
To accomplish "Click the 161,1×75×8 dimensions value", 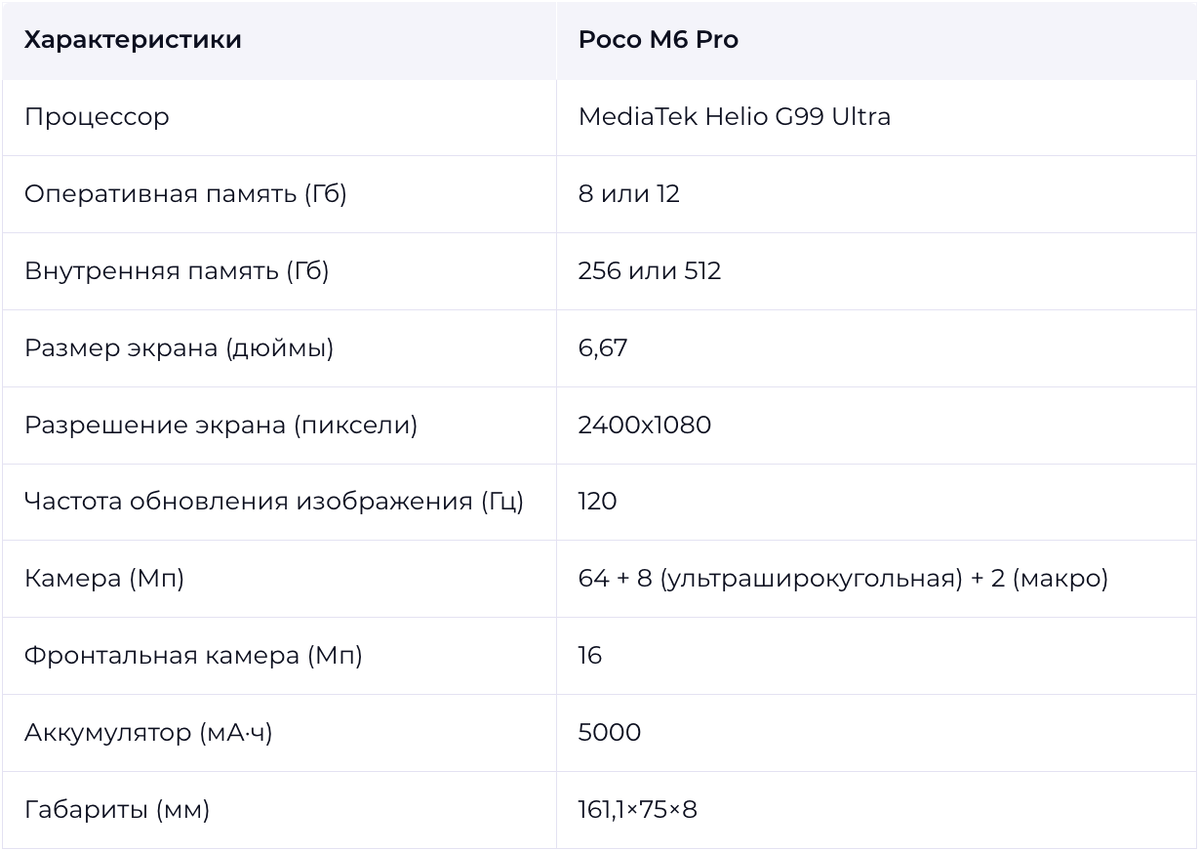I will click(x=637, y=810).
